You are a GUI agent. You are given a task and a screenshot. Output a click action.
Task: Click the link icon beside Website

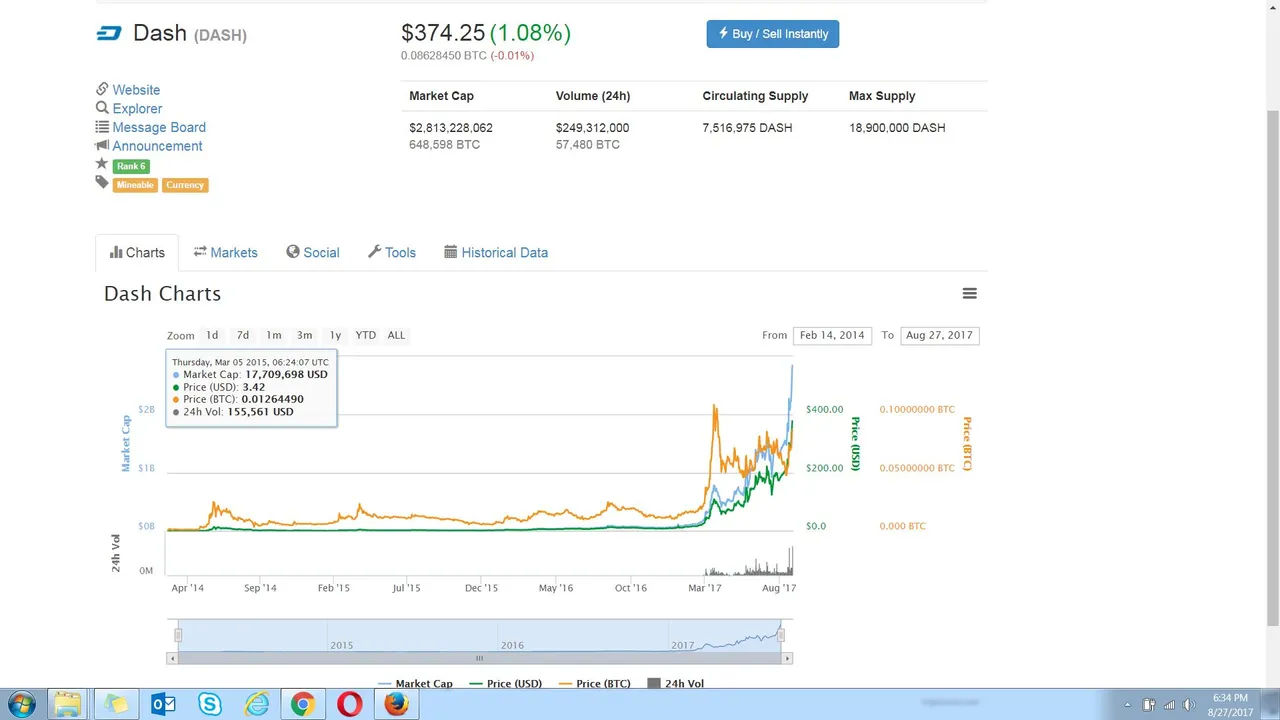click(x=102, y=89)
